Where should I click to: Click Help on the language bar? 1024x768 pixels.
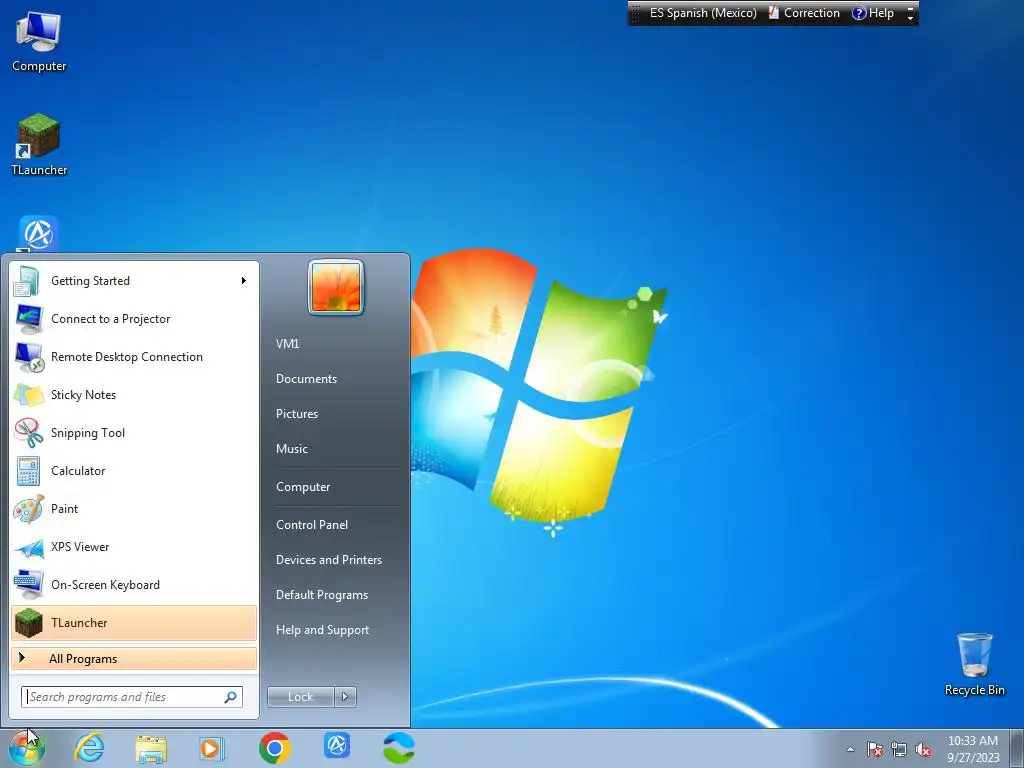873,13
